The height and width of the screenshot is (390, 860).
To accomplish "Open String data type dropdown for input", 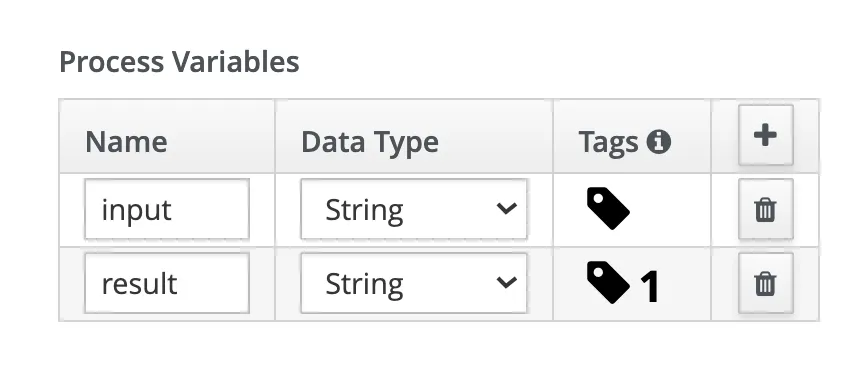I will click(414, 209).
